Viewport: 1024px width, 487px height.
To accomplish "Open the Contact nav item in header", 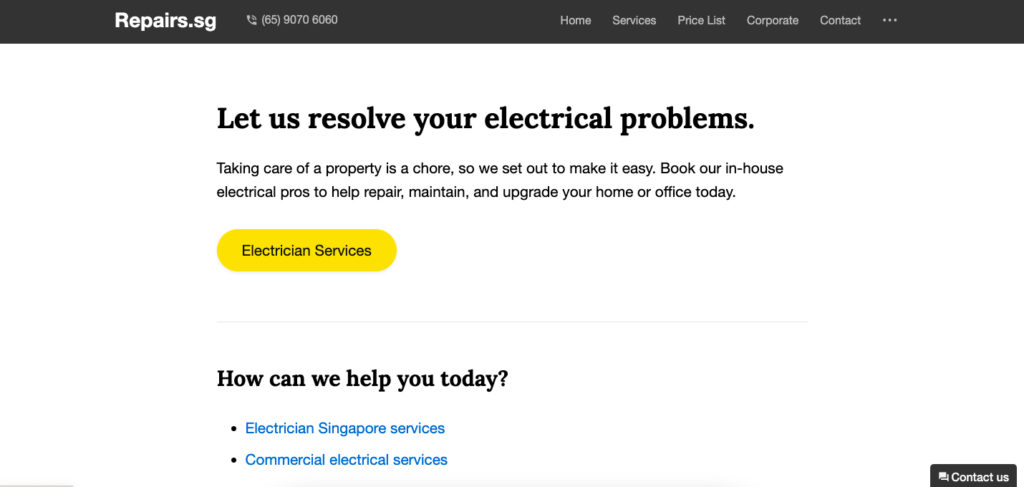I will tap(840, 20).
